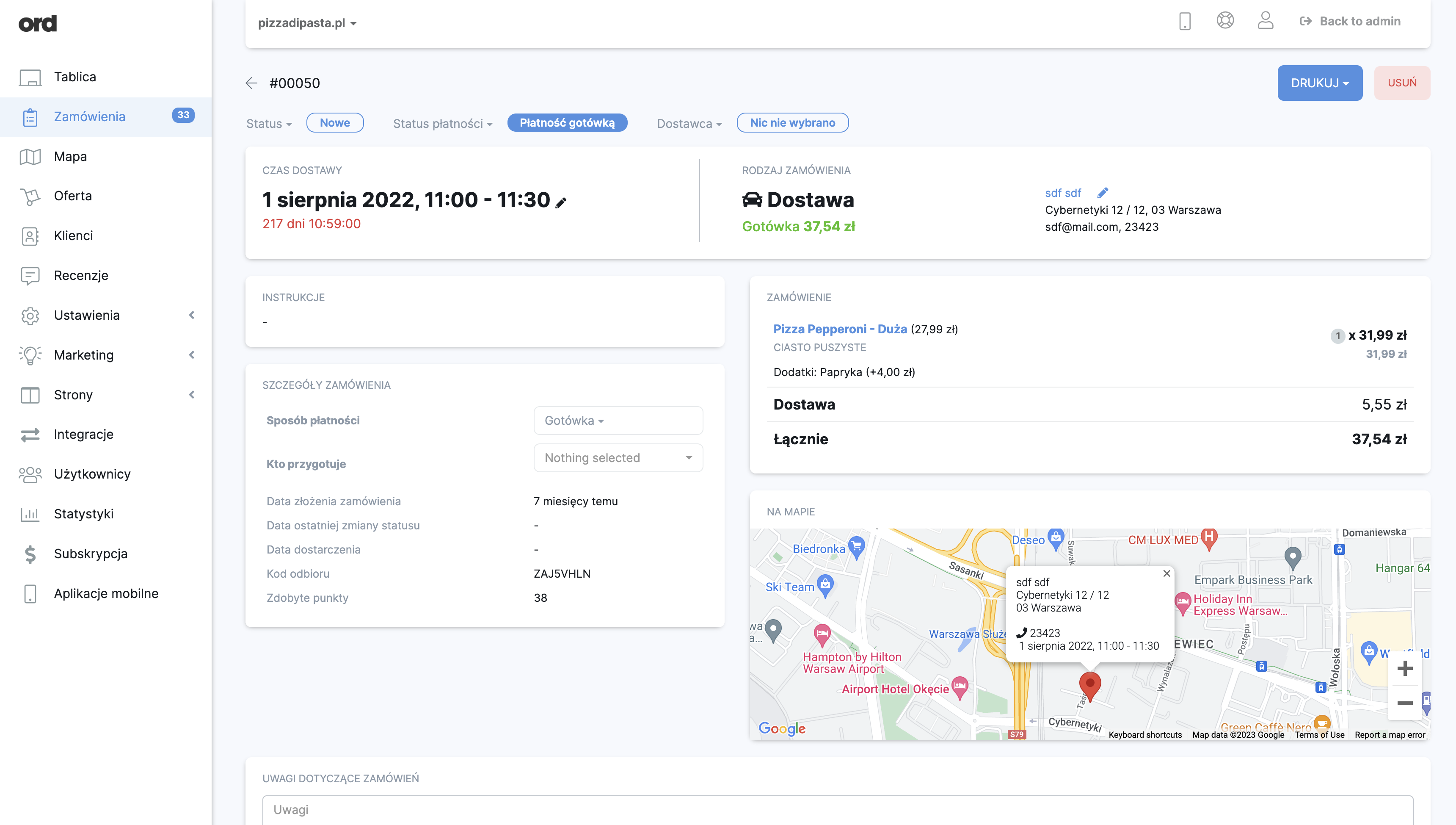The height and width of the screenshot is (825, 1456).
Task: Click the DRUKUJ button
Action: (x=1319, y=83)
